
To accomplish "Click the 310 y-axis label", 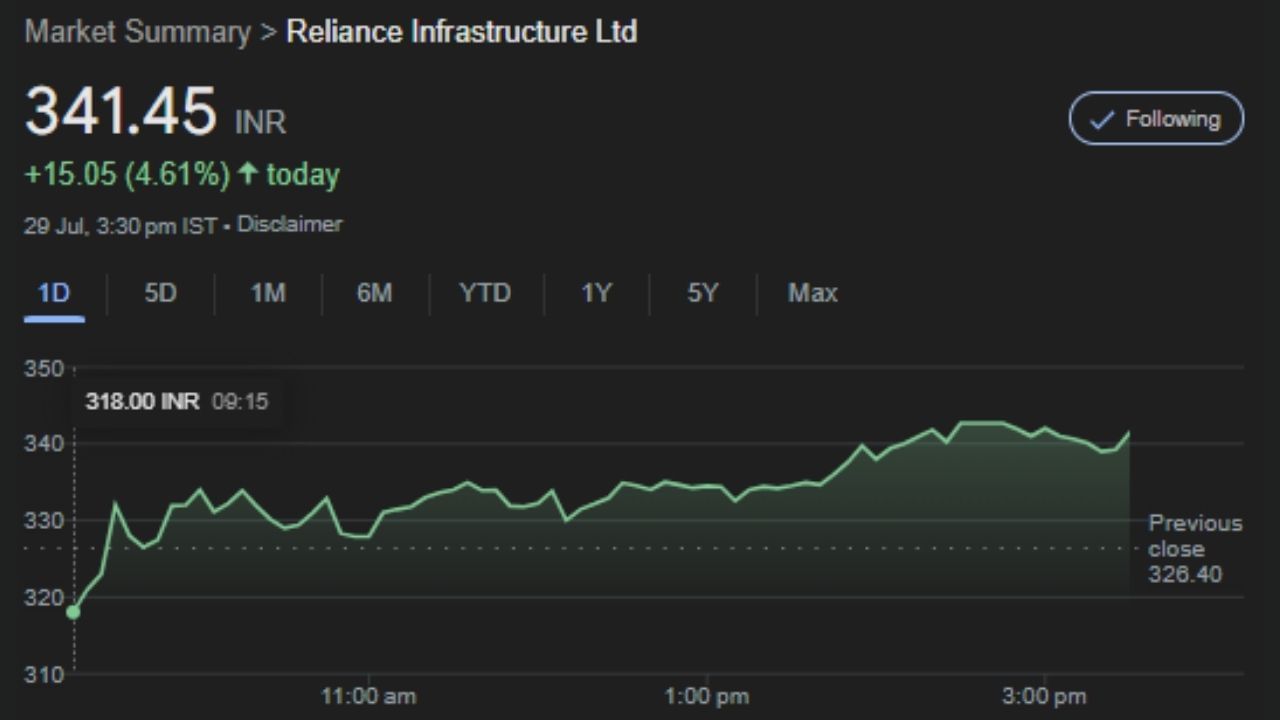I will pos(43,675).
